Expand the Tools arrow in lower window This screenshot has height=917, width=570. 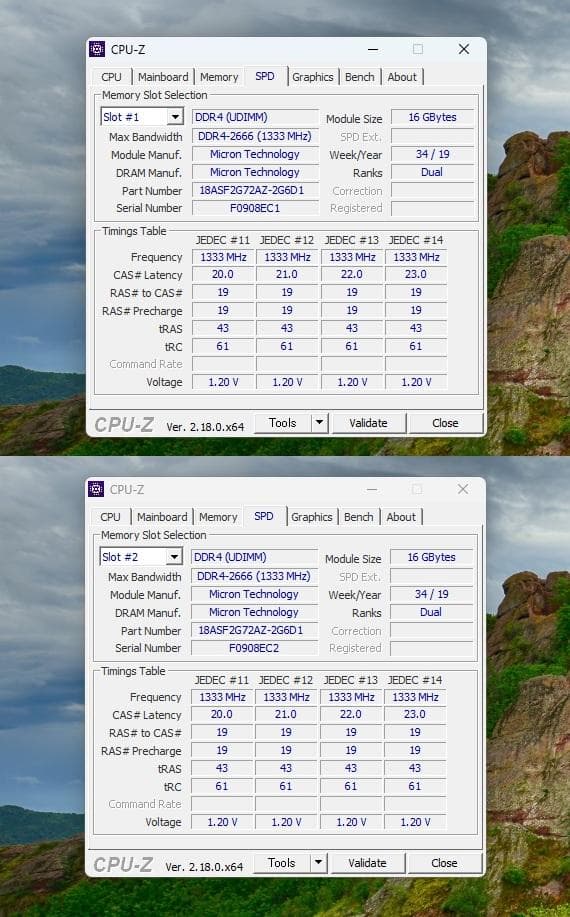(318, 862)
